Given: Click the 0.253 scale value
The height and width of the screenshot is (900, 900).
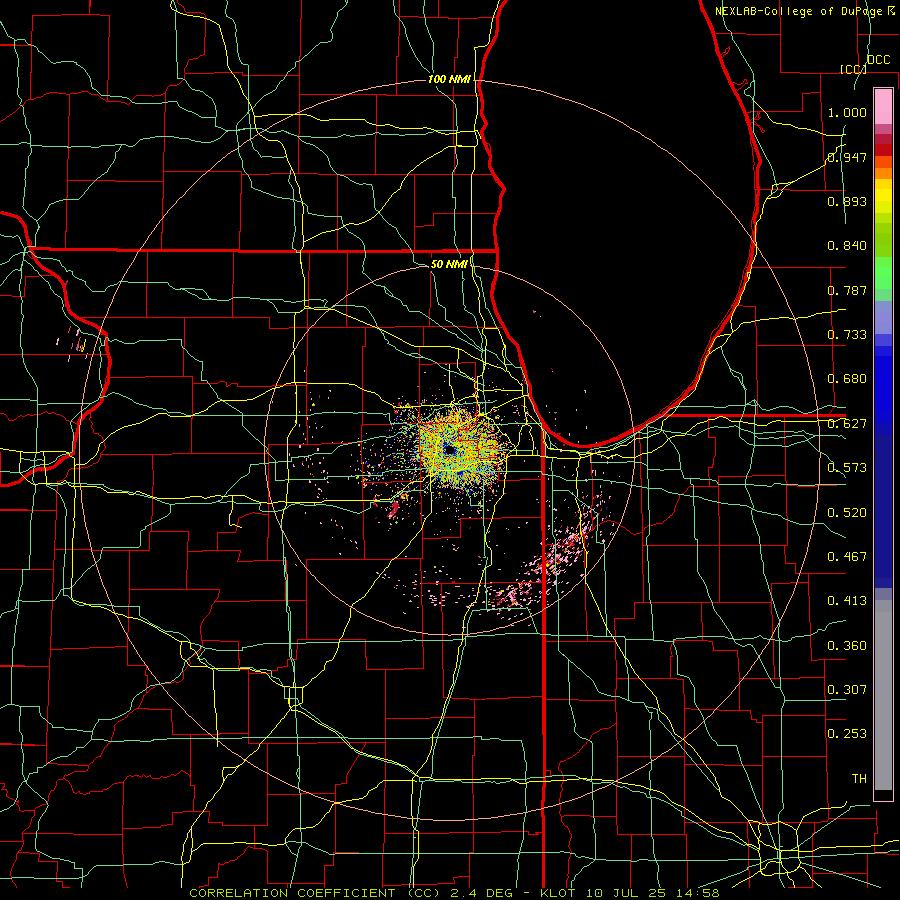Looking at the screenshot, I should pos(847,734).
